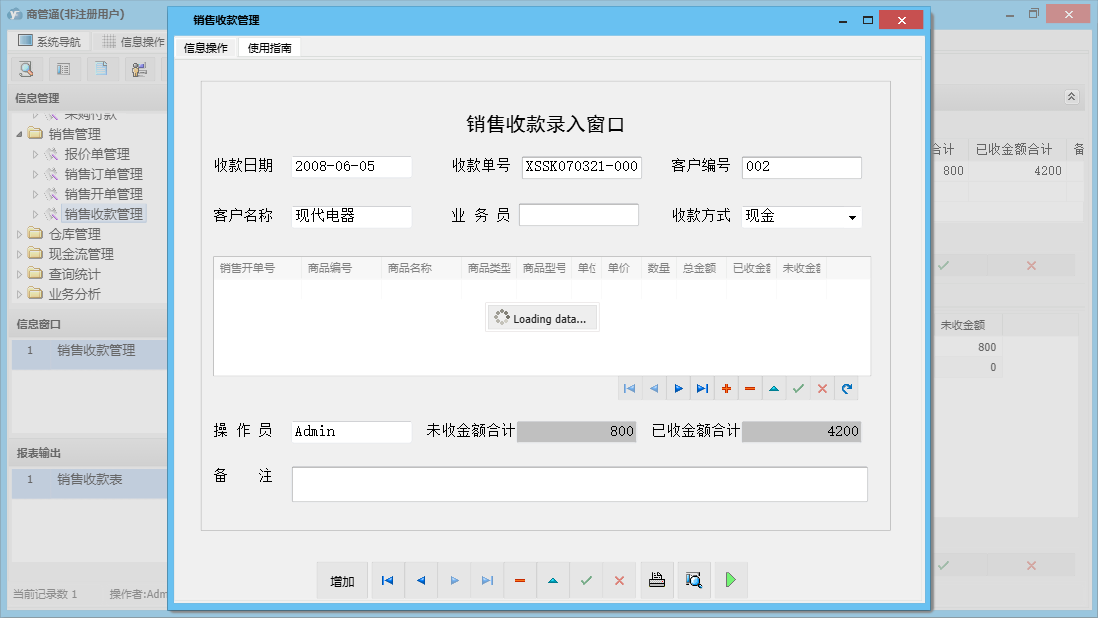Viewport: 1098px width, 618px height.
Task: Click the last record navigation icon
Action: pyautogui.click(x=702, y=388)
